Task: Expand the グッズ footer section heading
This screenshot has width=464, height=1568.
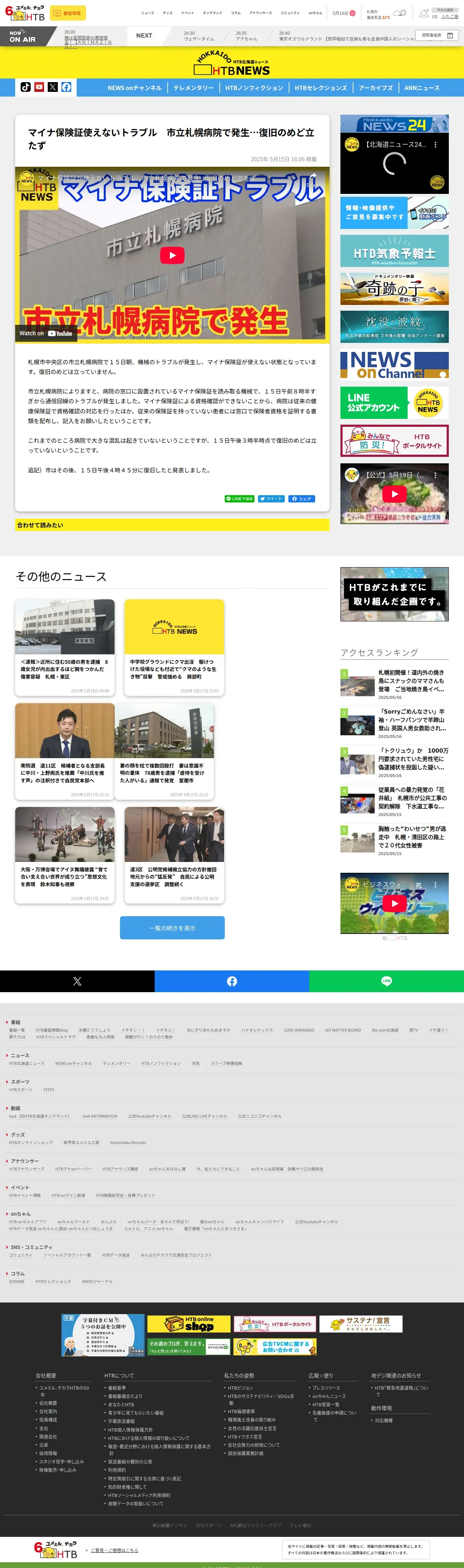Action: (x=18, y=1135)
